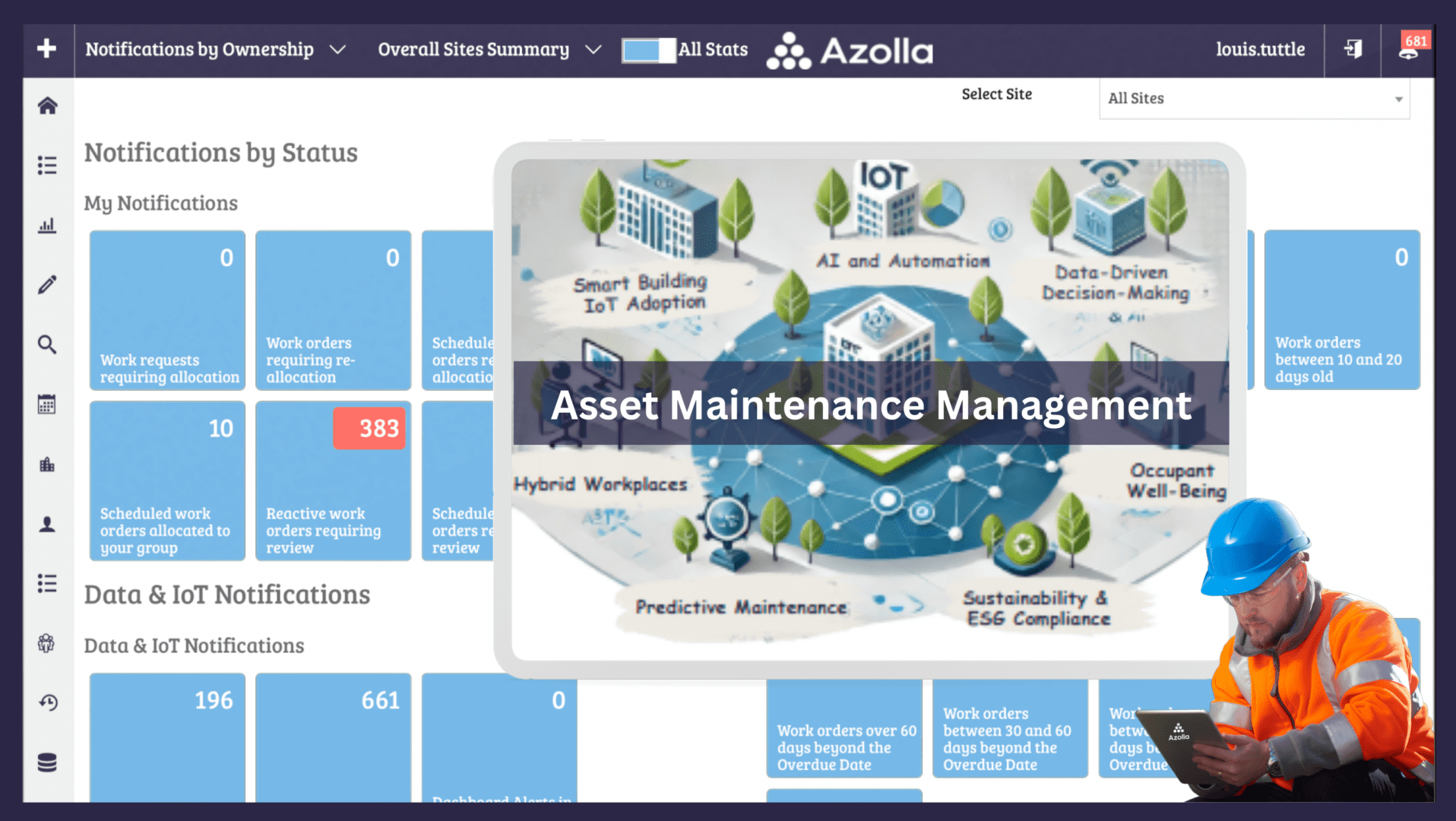The height and width of the screenshot is (821, 1456).
Task: Click the pencil edit icon in sidebar
Action: 47,284
